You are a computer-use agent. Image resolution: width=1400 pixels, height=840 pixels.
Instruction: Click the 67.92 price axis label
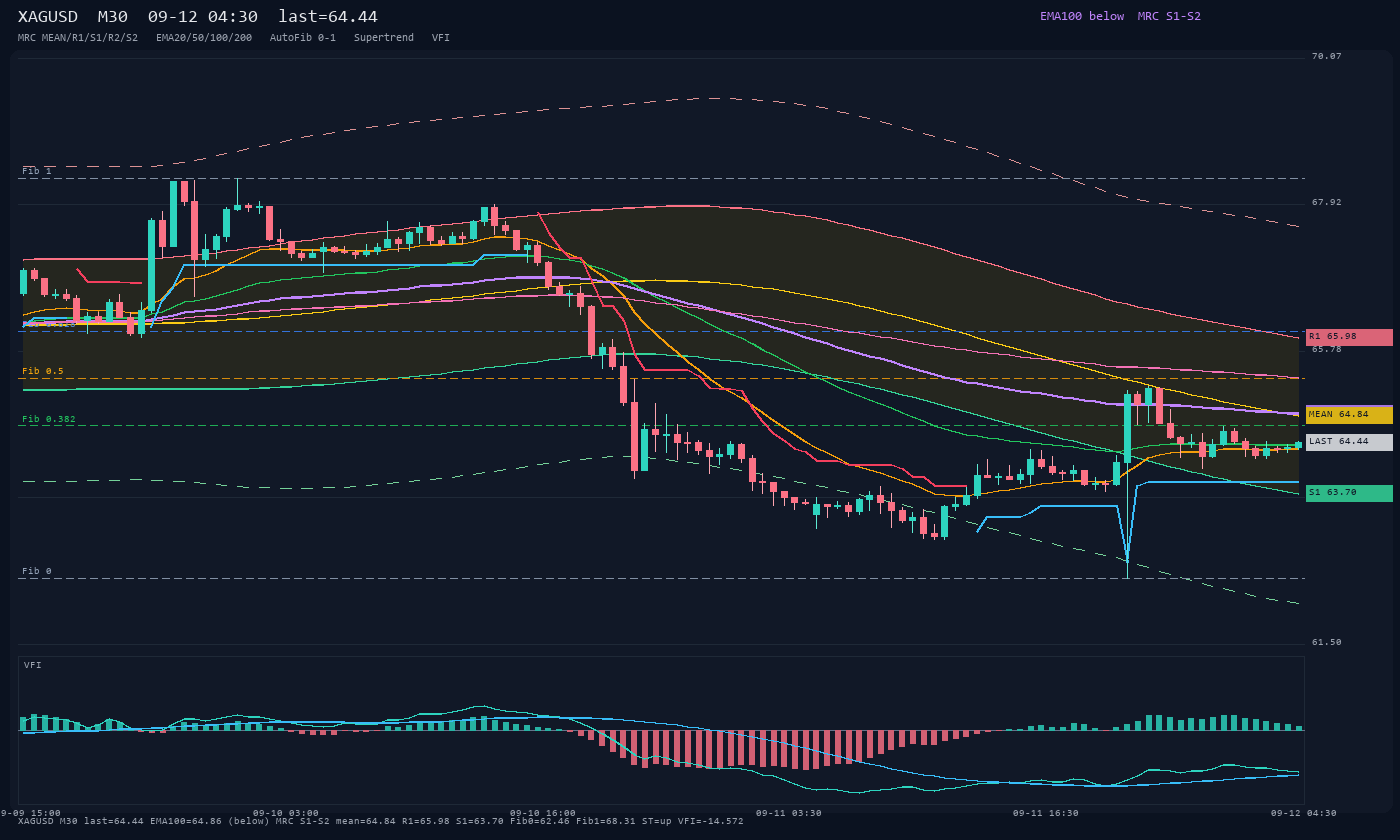click(1327, 202)
